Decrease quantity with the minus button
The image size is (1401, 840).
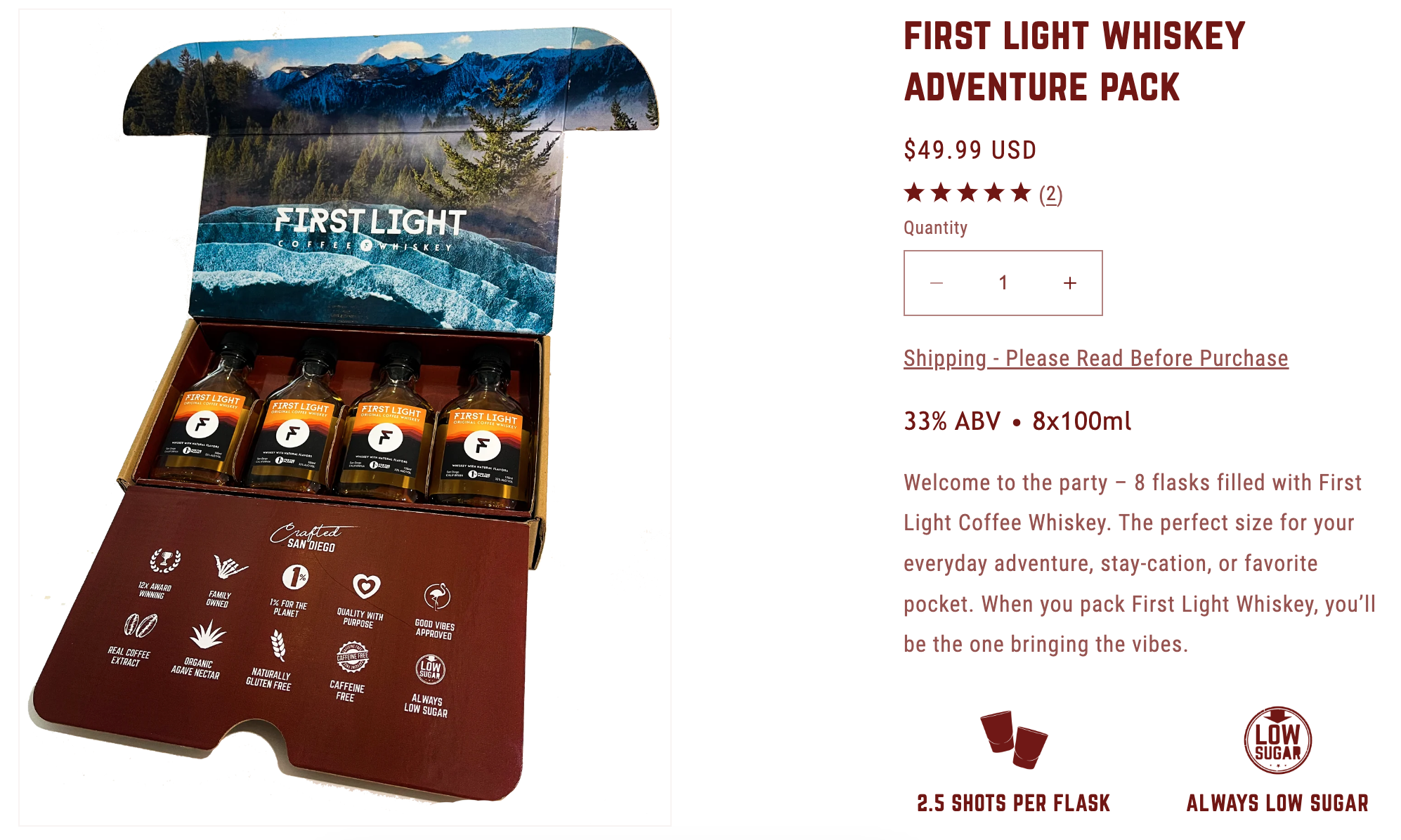tap(937, 283)
